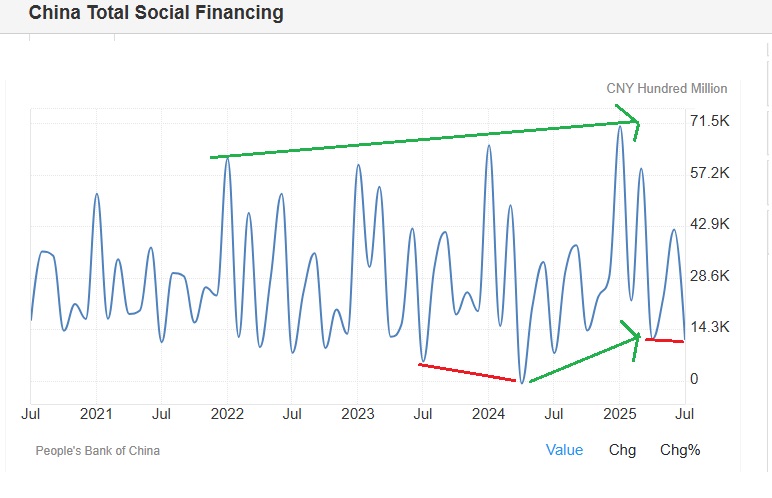
Task: Select the 2022 label on the time axis
Action: coord(227,412)
